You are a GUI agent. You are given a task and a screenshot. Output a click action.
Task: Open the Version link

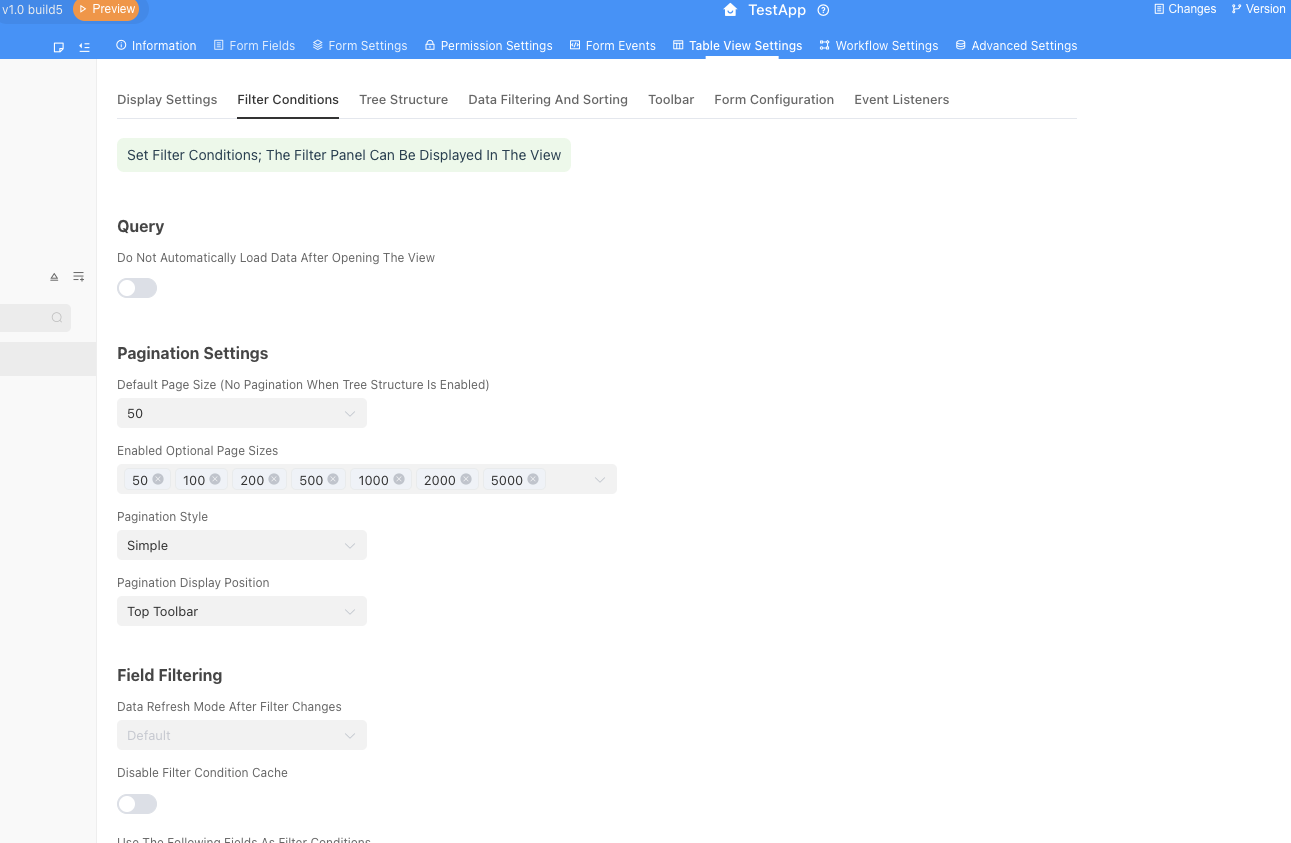[x=1258, y=9]
